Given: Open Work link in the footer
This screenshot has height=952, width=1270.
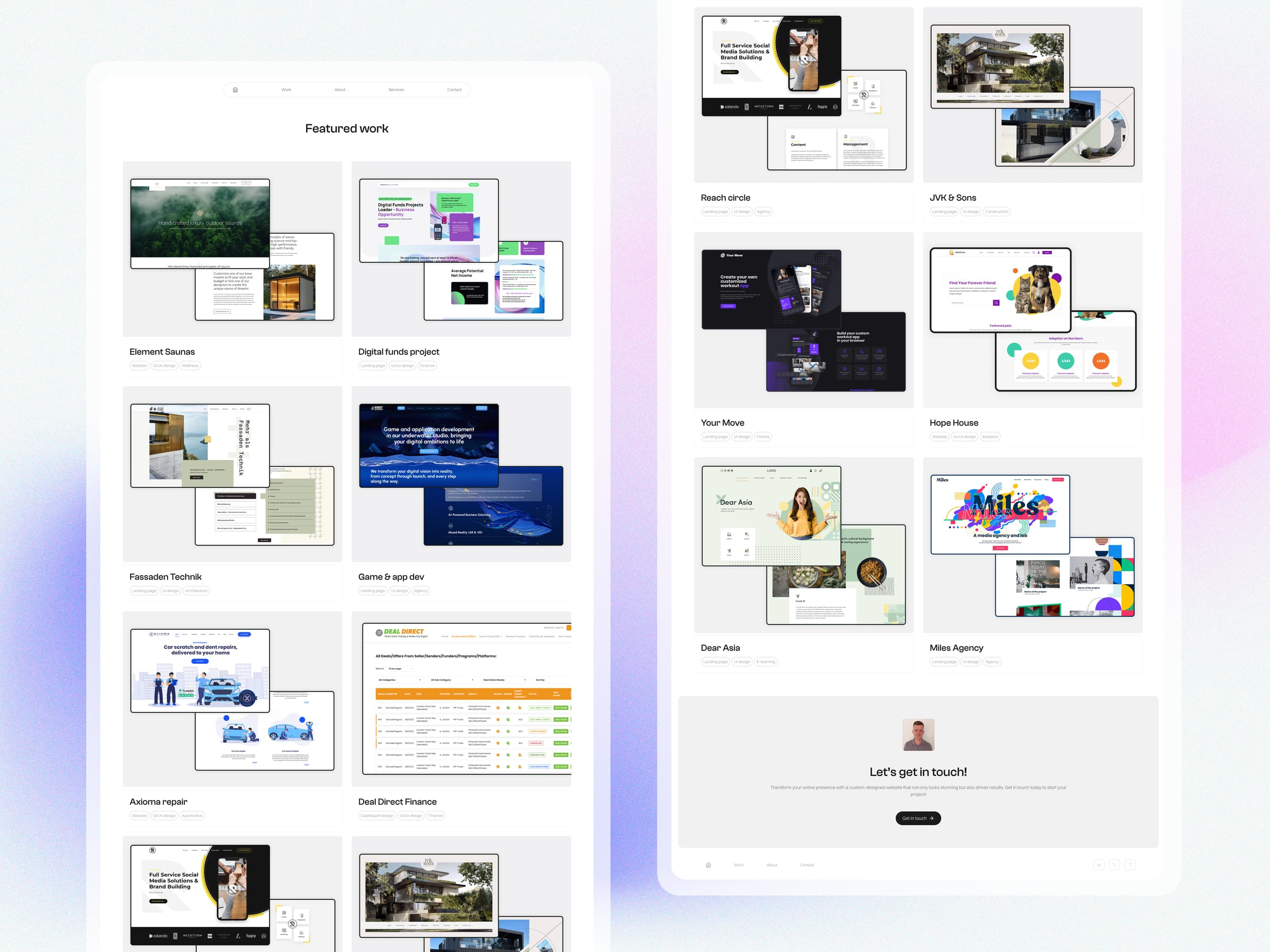Looking at the screenshot, I should pos(738,865).
